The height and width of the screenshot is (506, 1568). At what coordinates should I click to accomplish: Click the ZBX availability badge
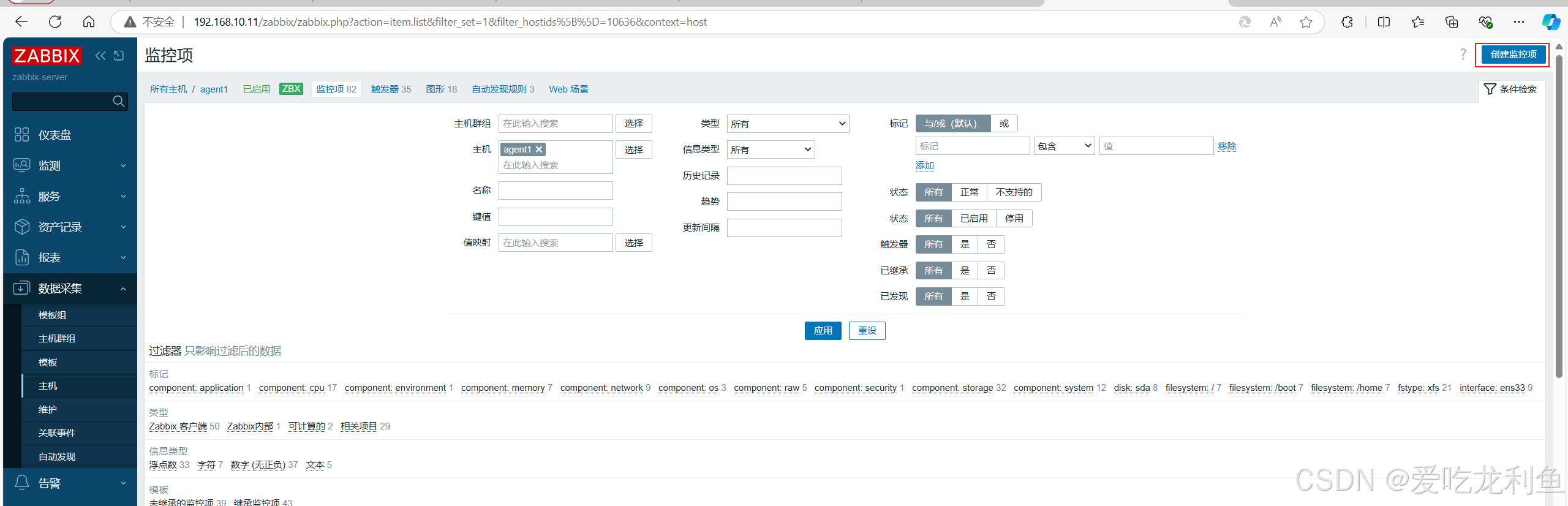(x=292, y=89)
